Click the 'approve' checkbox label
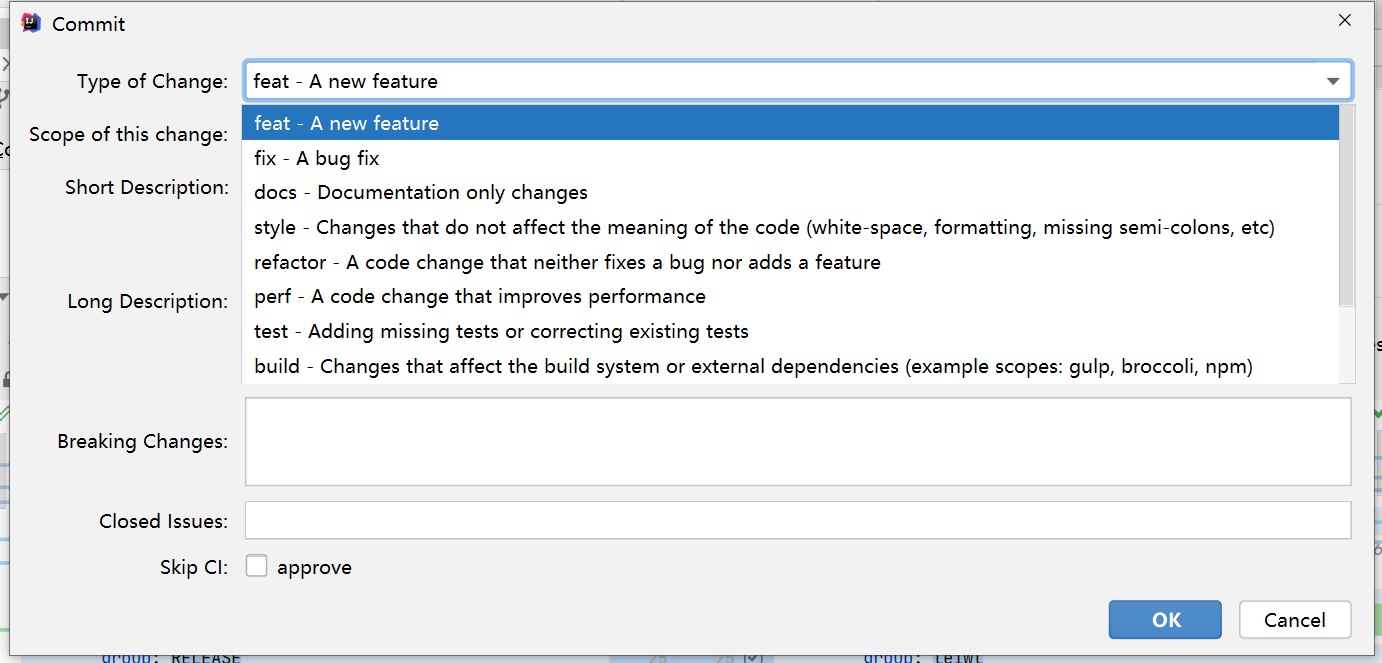 point(314,567)
